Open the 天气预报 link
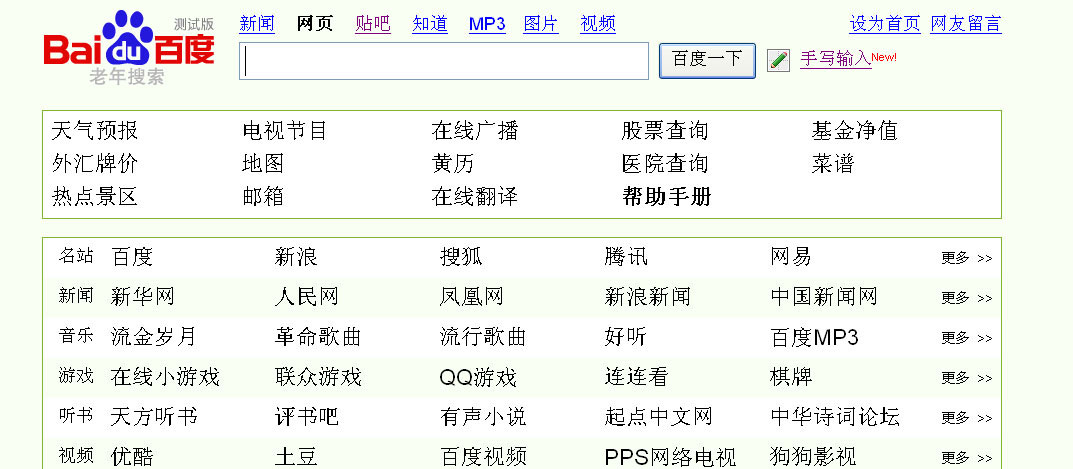Screen dimensions: 1073x469 click(94, 130)
